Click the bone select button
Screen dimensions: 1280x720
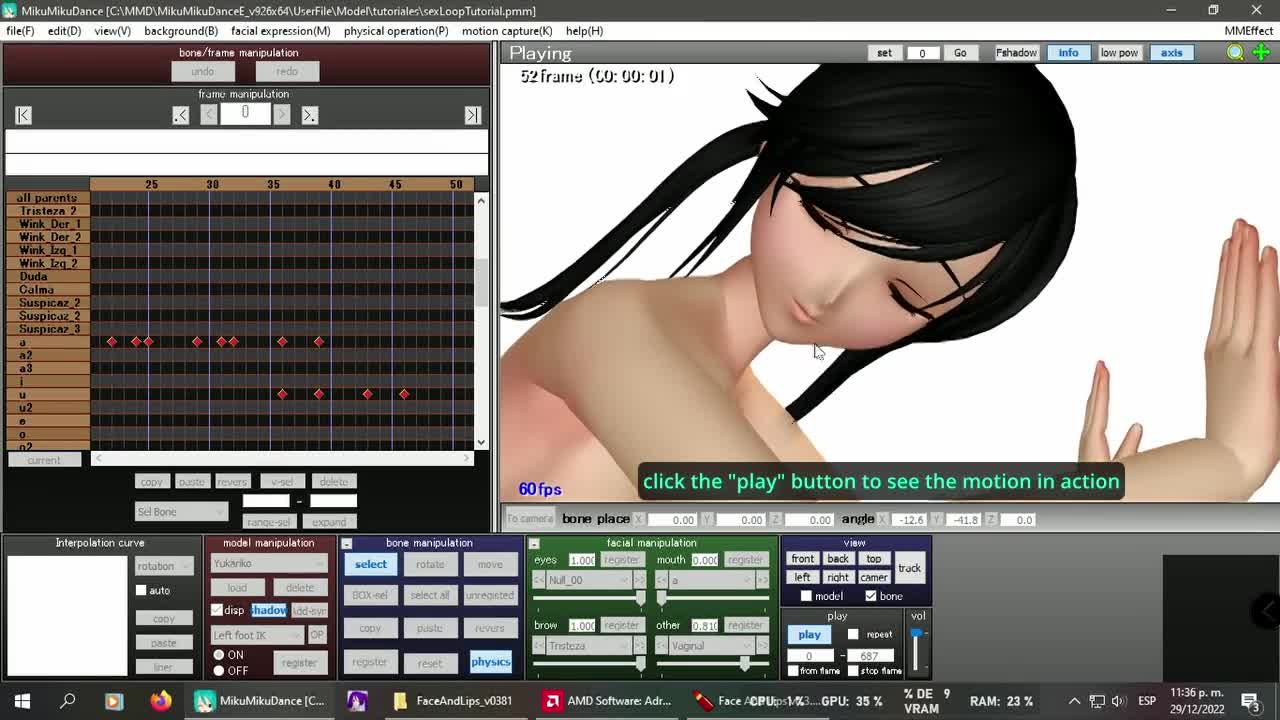[370, 565]
